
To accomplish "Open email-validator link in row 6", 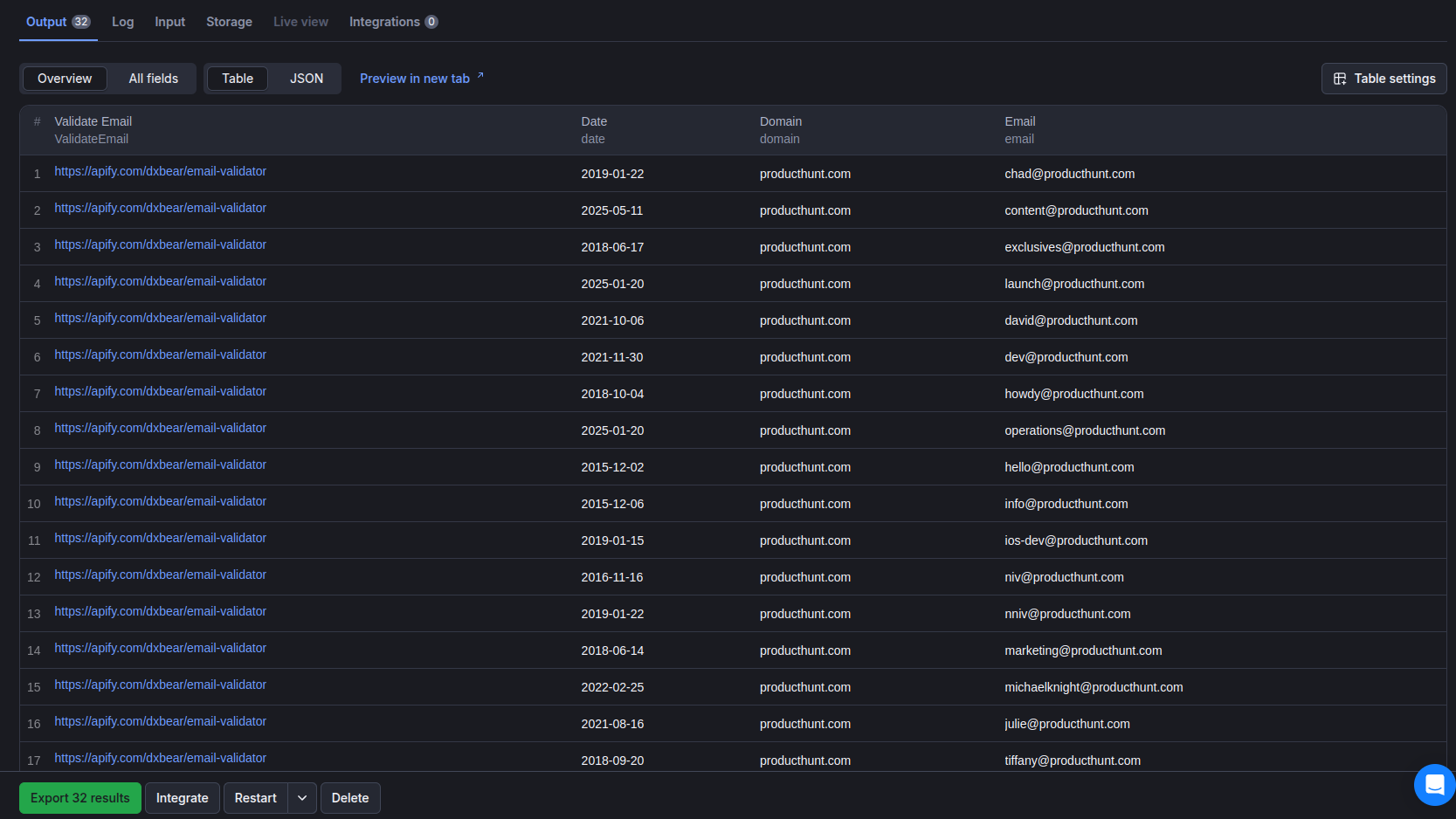I will pyautogui.click(x=161, y=354).
